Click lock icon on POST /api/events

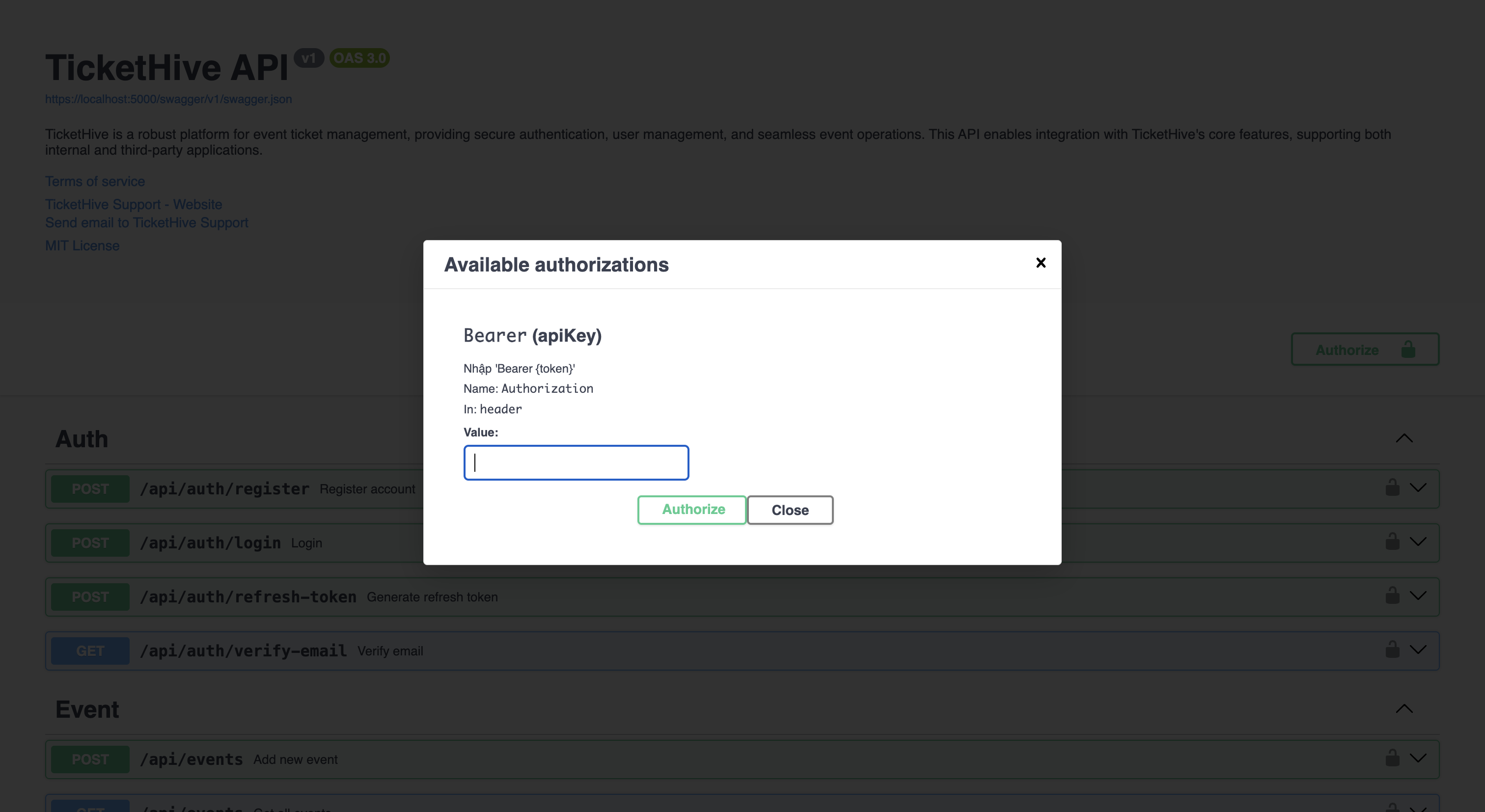coord(1392,758)
